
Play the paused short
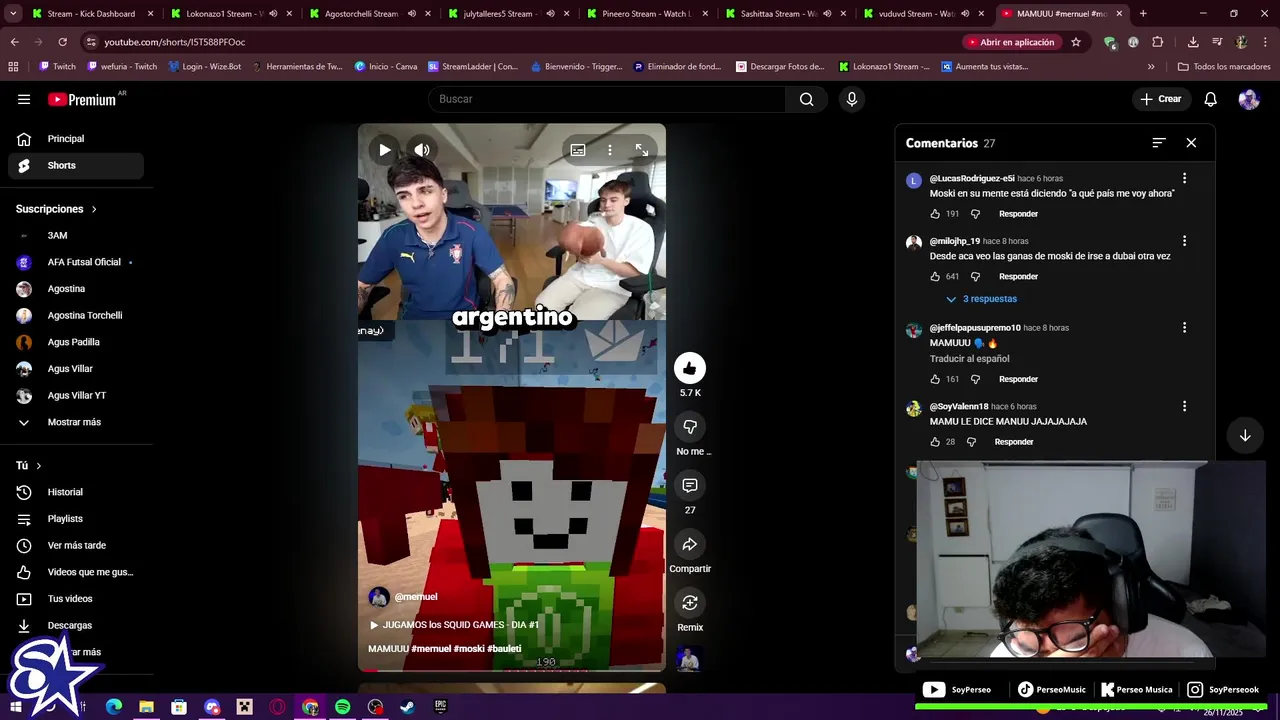pos(385,150)
